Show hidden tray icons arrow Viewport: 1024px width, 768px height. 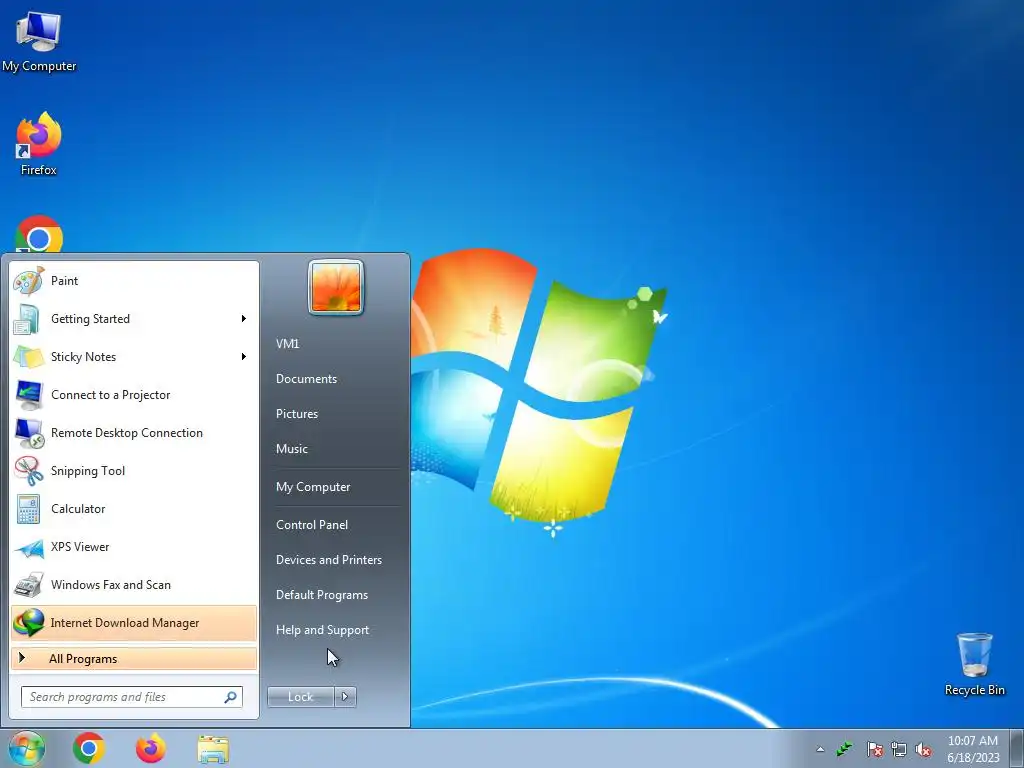tap(820, 749)
